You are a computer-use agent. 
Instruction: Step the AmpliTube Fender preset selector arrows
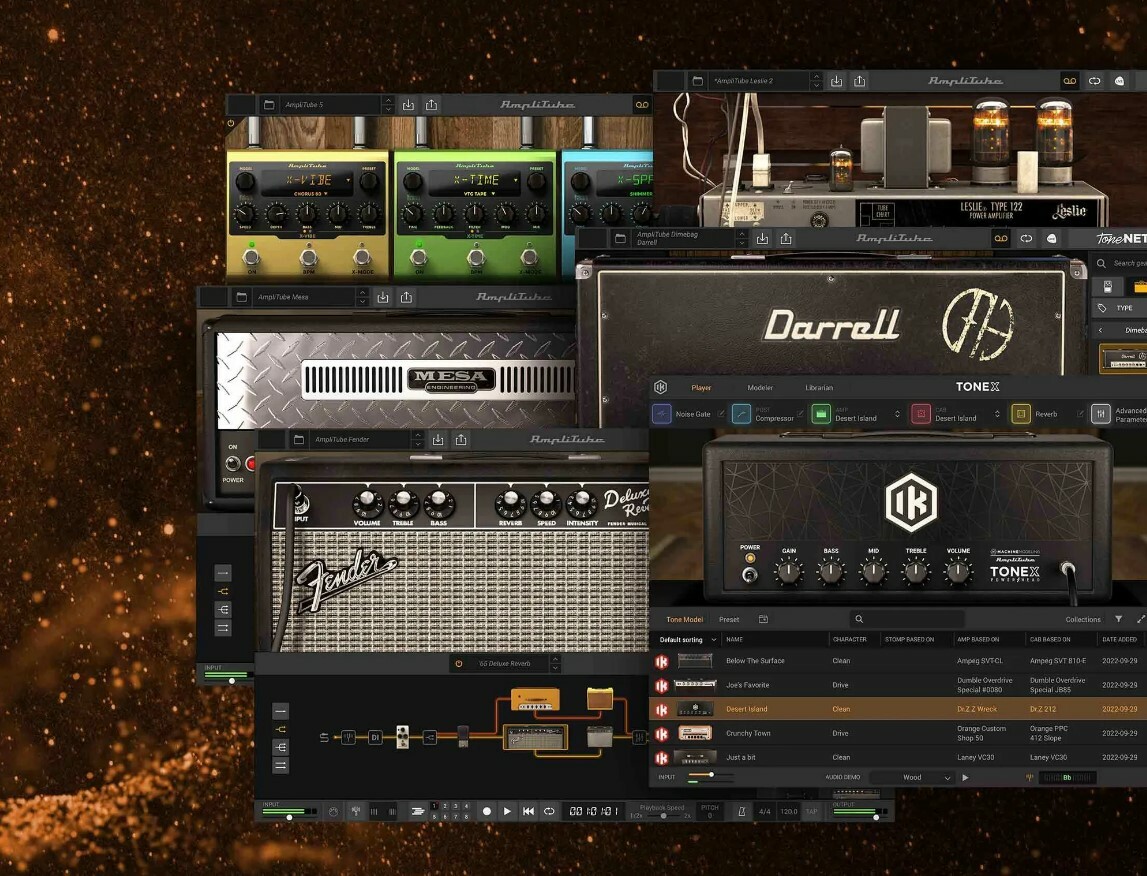coord(418,439)
